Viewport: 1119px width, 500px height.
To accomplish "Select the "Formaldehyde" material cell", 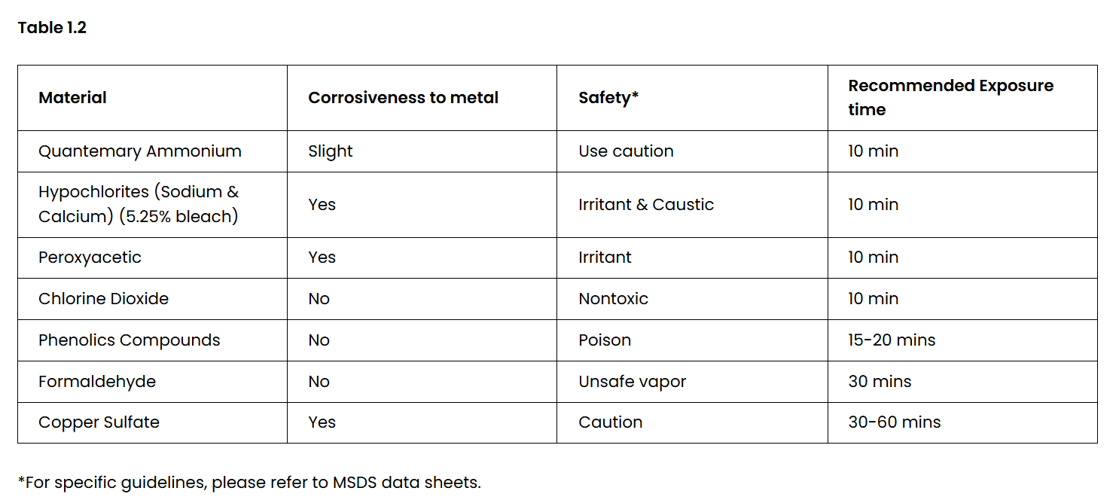I will point(97,381).
